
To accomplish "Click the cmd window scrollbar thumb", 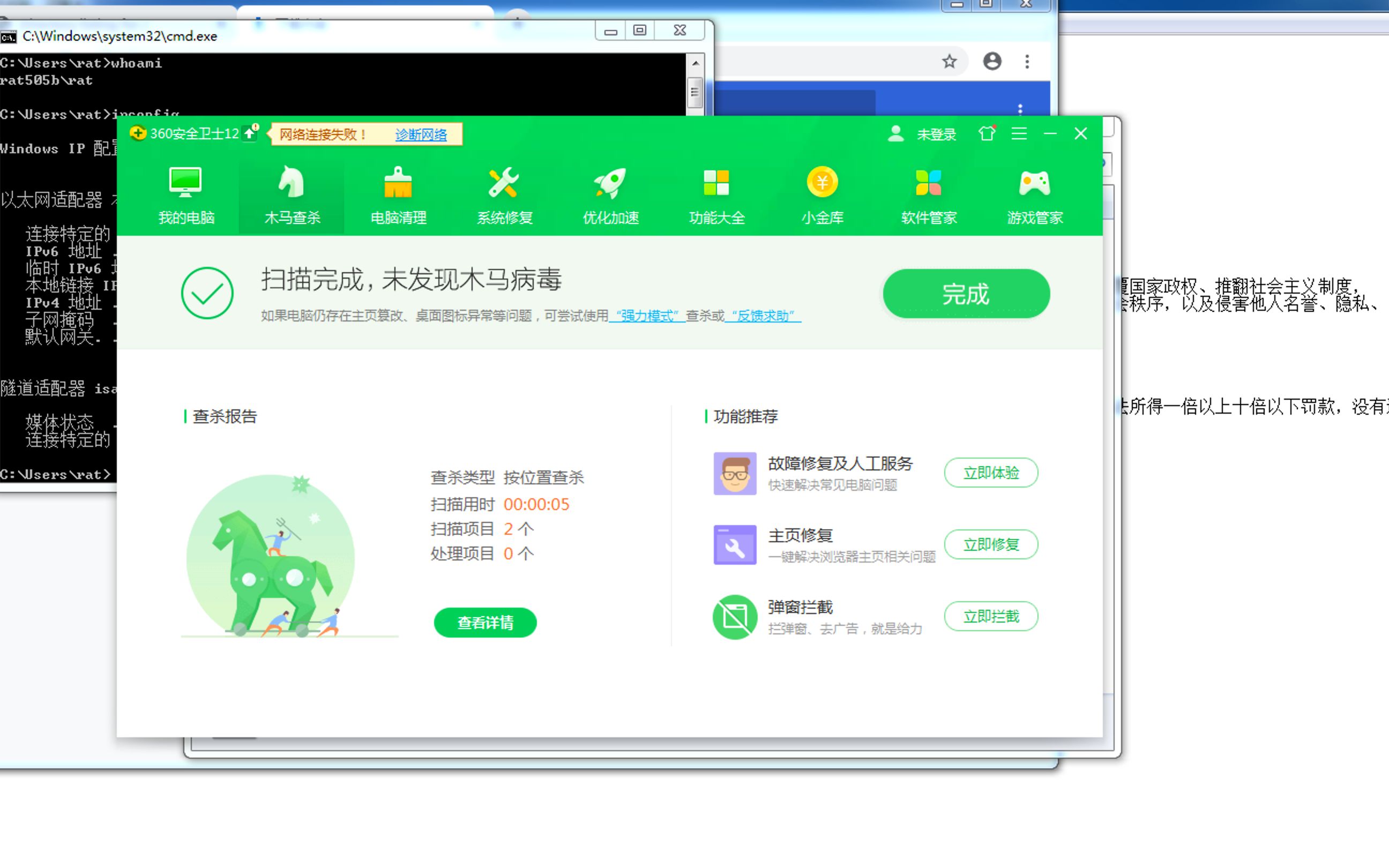I will click(x=695, y=92).
